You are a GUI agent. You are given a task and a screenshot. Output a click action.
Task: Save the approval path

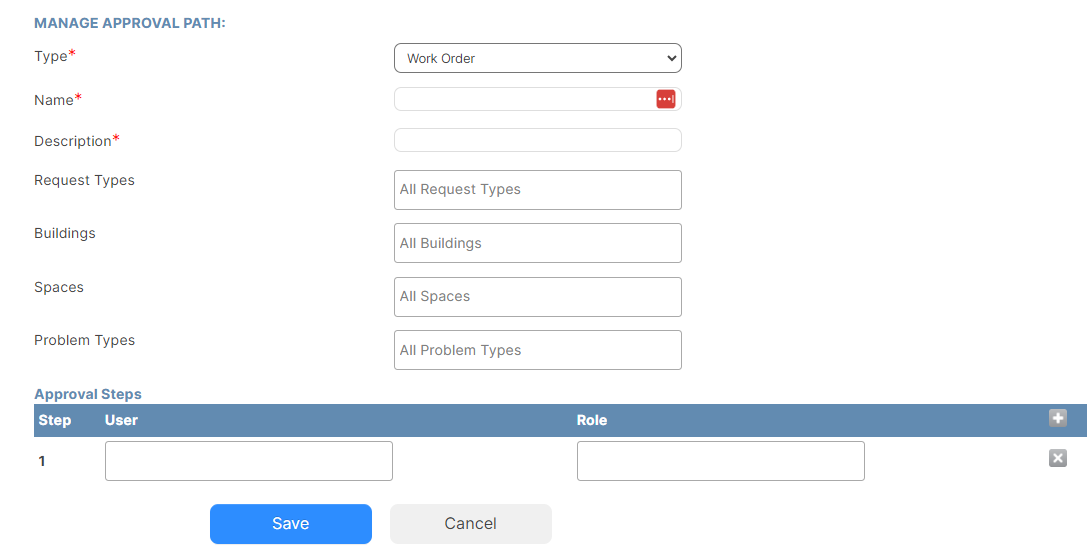click(291, 524)
